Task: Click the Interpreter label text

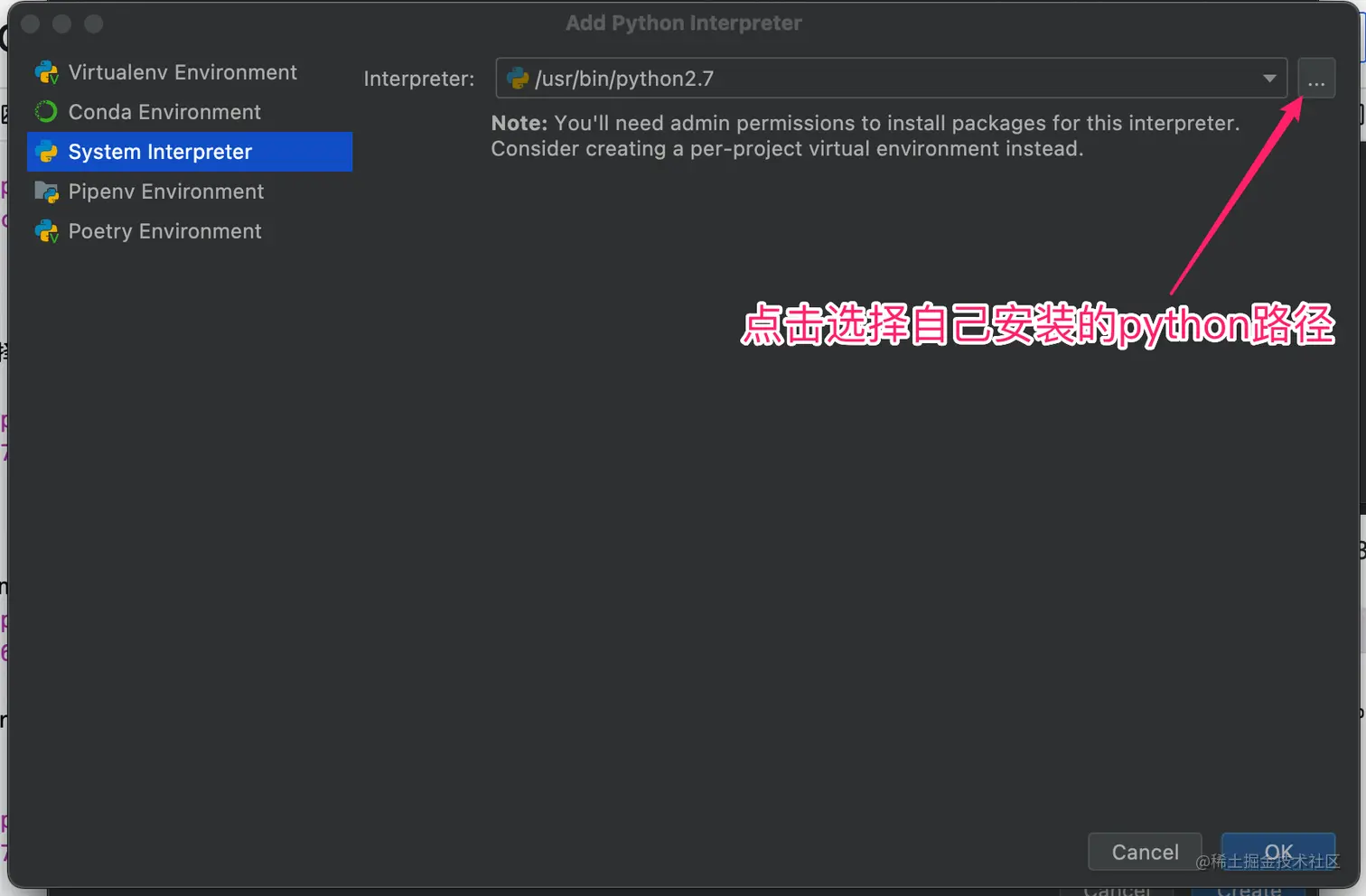Action: click(419, 79)
